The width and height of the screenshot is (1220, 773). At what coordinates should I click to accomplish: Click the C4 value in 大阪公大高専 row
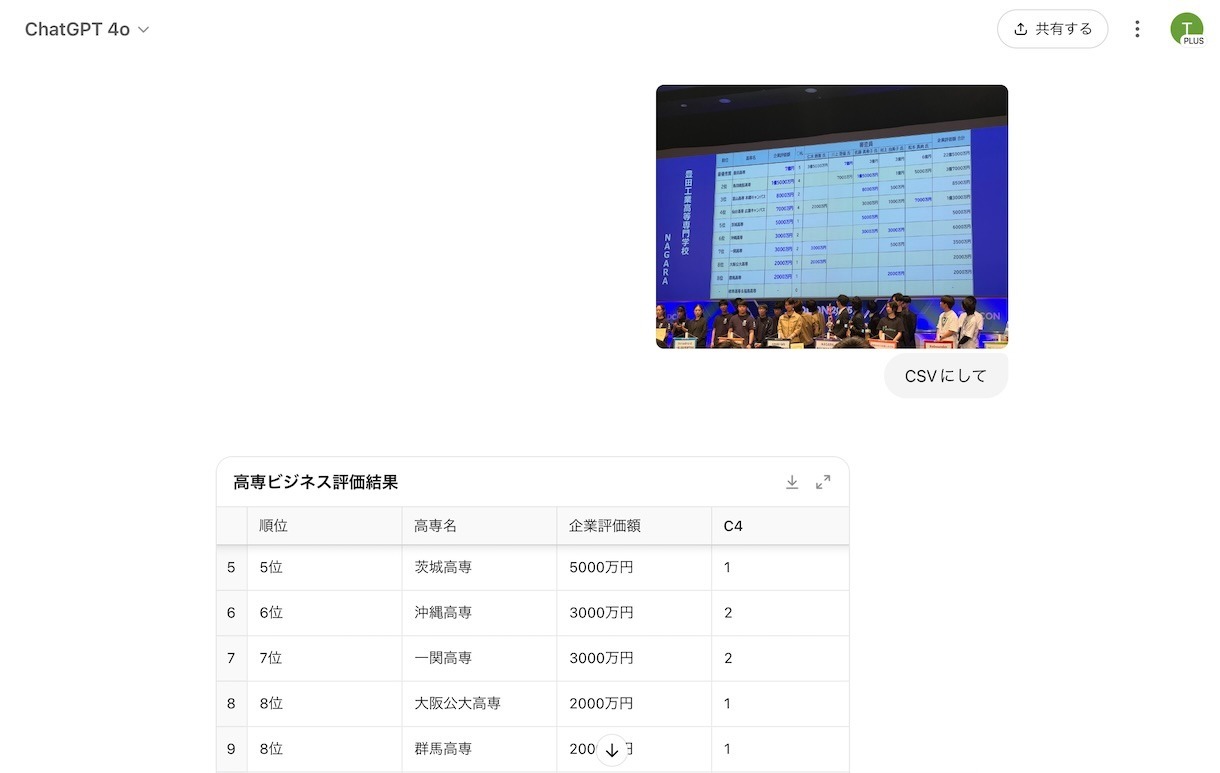tap(780, 703)
